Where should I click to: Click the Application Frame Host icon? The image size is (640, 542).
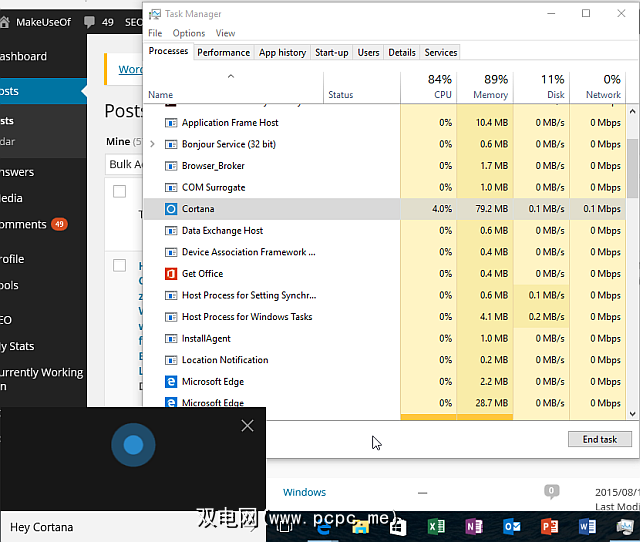coord(171,123)
